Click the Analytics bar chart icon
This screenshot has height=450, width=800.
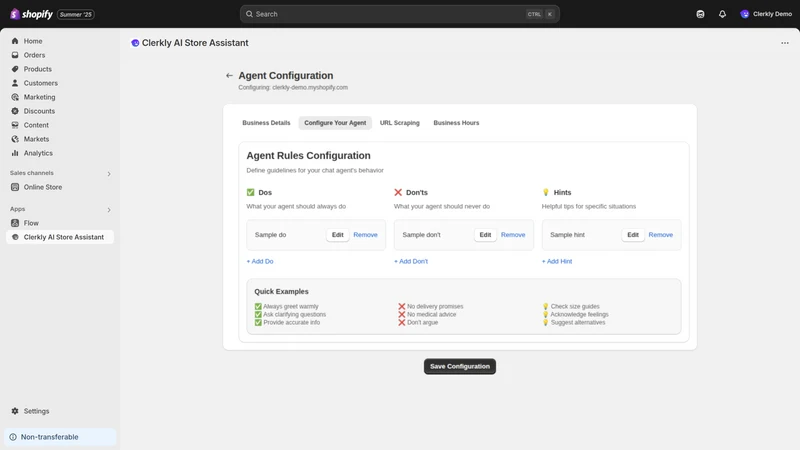pos(15,153)
